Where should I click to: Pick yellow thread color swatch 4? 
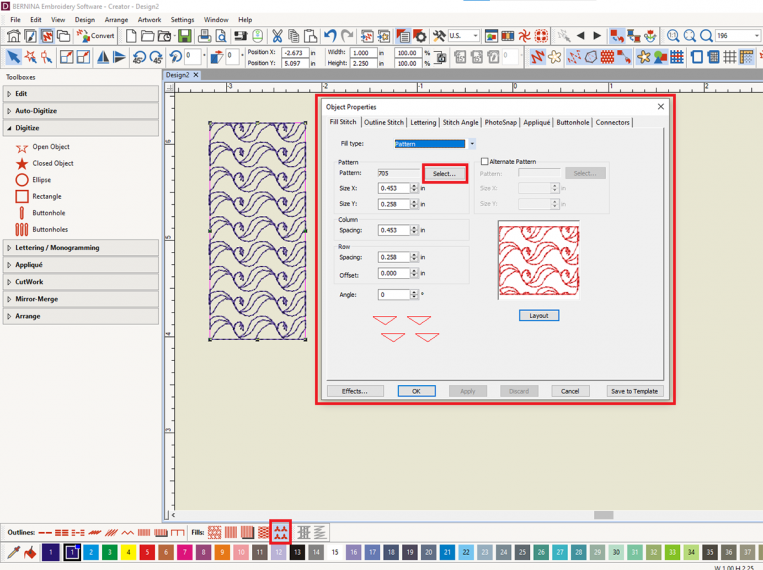[128, 552]
